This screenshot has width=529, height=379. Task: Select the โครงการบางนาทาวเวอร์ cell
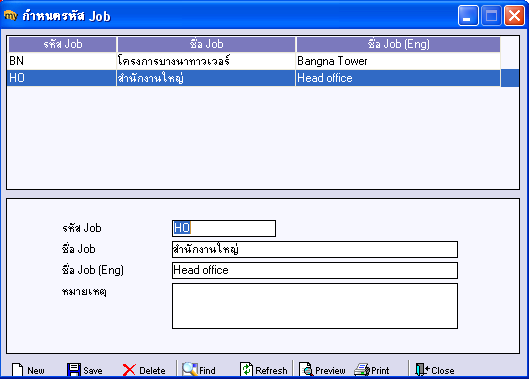click(x=206, y=61)
